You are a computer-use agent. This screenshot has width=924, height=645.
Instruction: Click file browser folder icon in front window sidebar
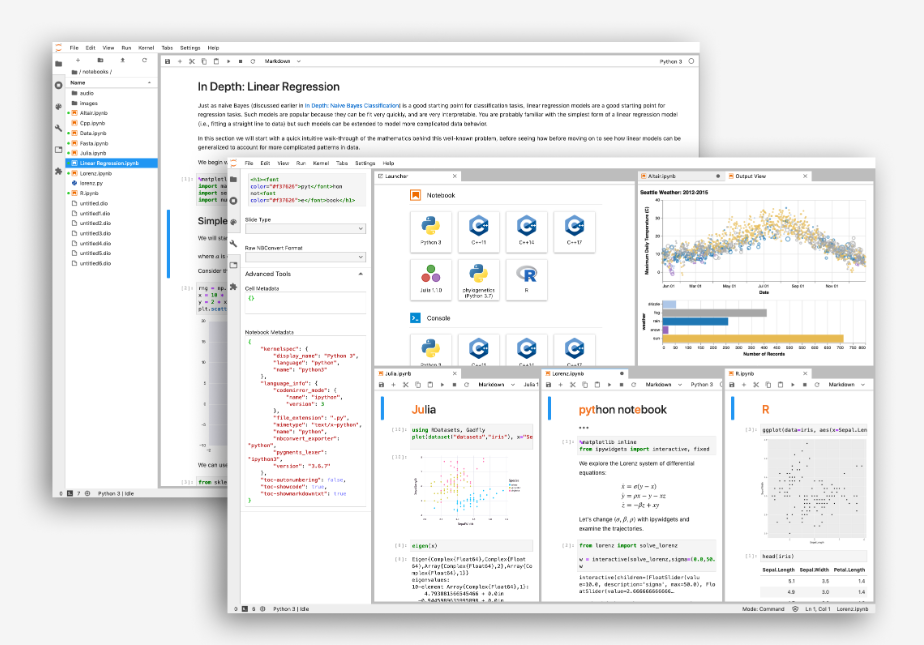(x=233, y=179)
